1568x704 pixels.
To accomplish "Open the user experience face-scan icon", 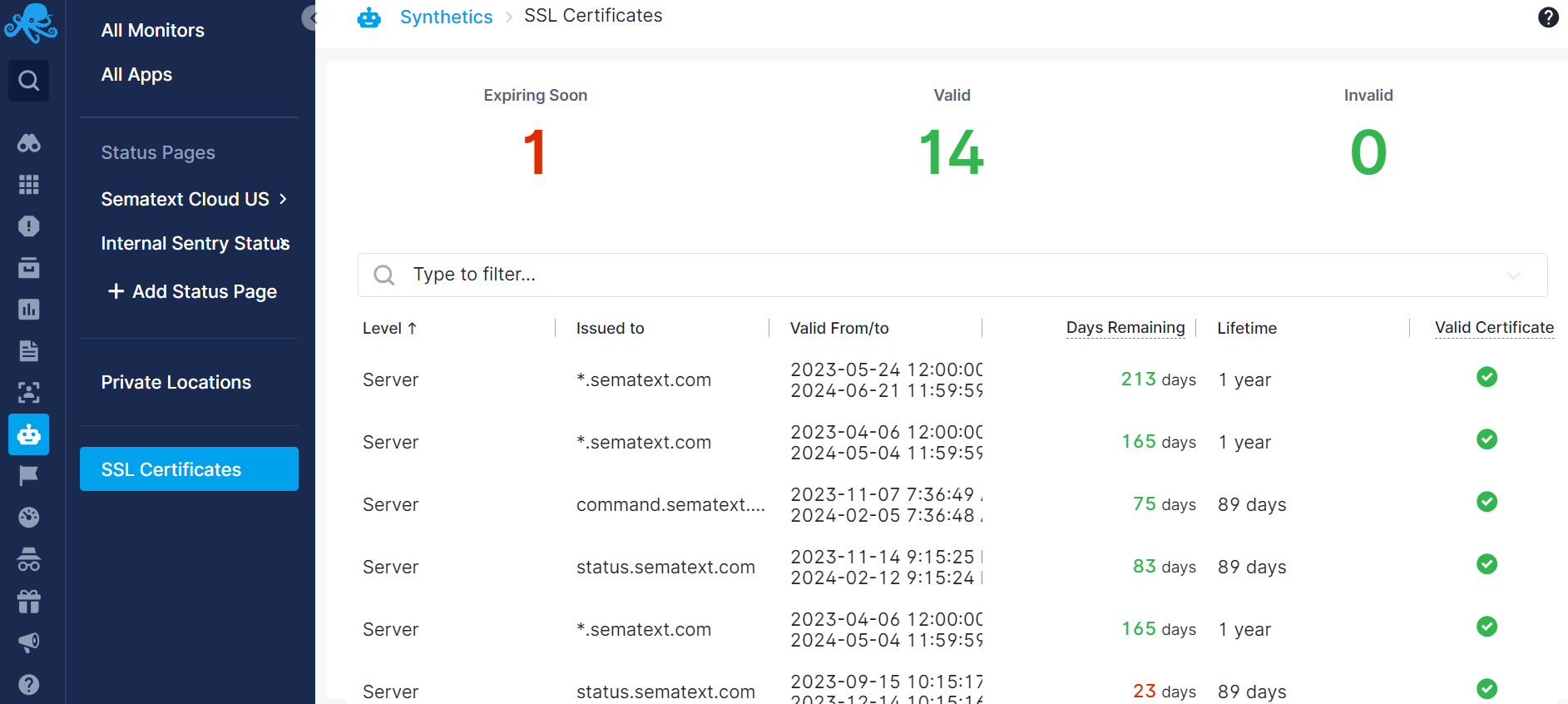I will pyautogui.click(x=29, y=393).
